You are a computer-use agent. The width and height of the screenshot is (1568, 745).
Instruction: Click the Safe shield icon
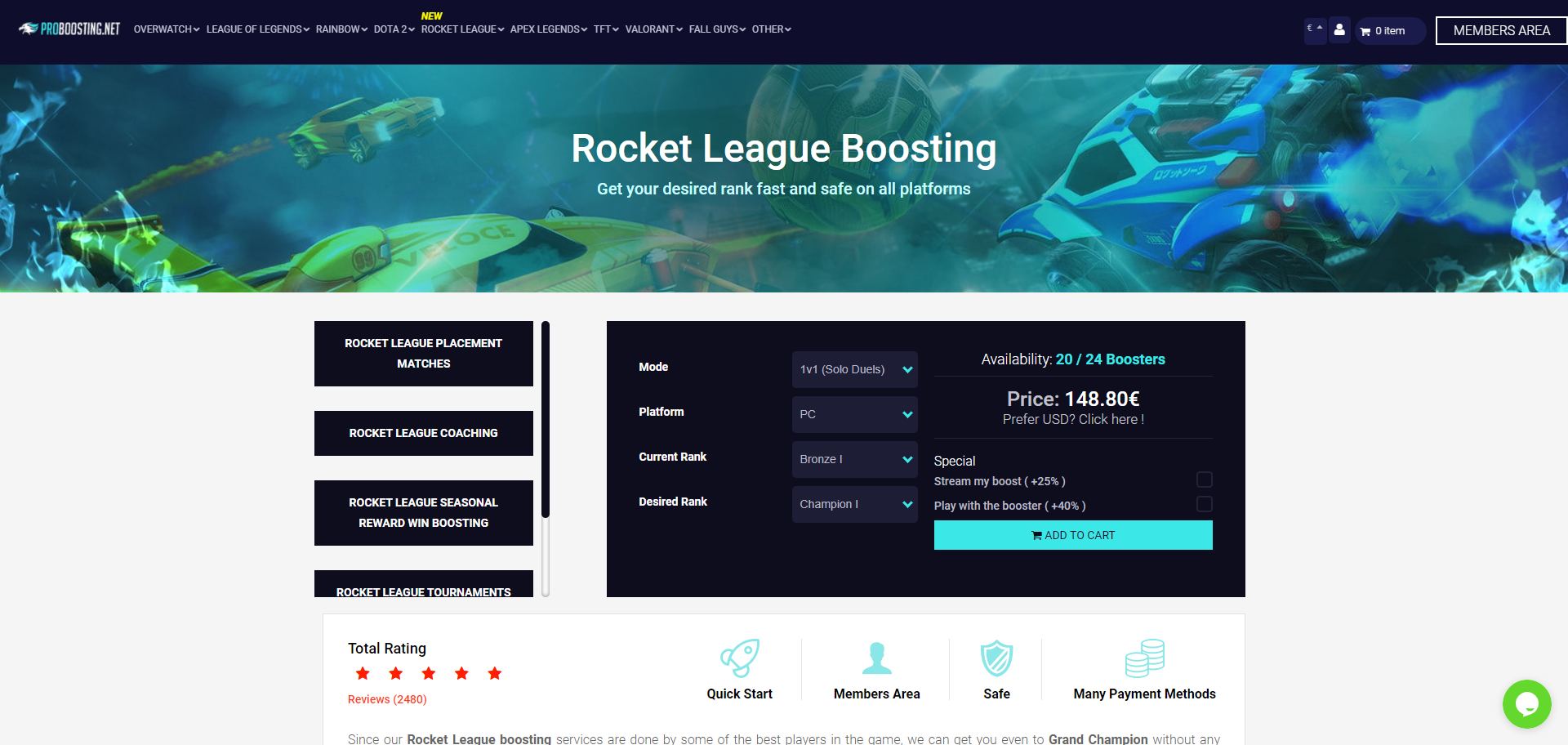pyautogui.click(x=996, y=658)
